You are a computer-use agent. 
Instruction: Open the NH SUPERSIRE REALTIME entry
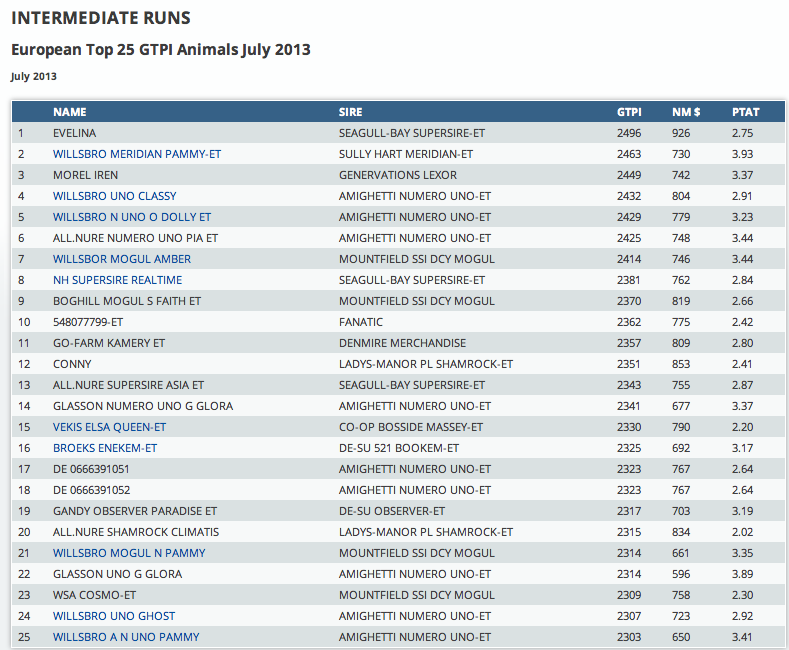tap(117, 280)
